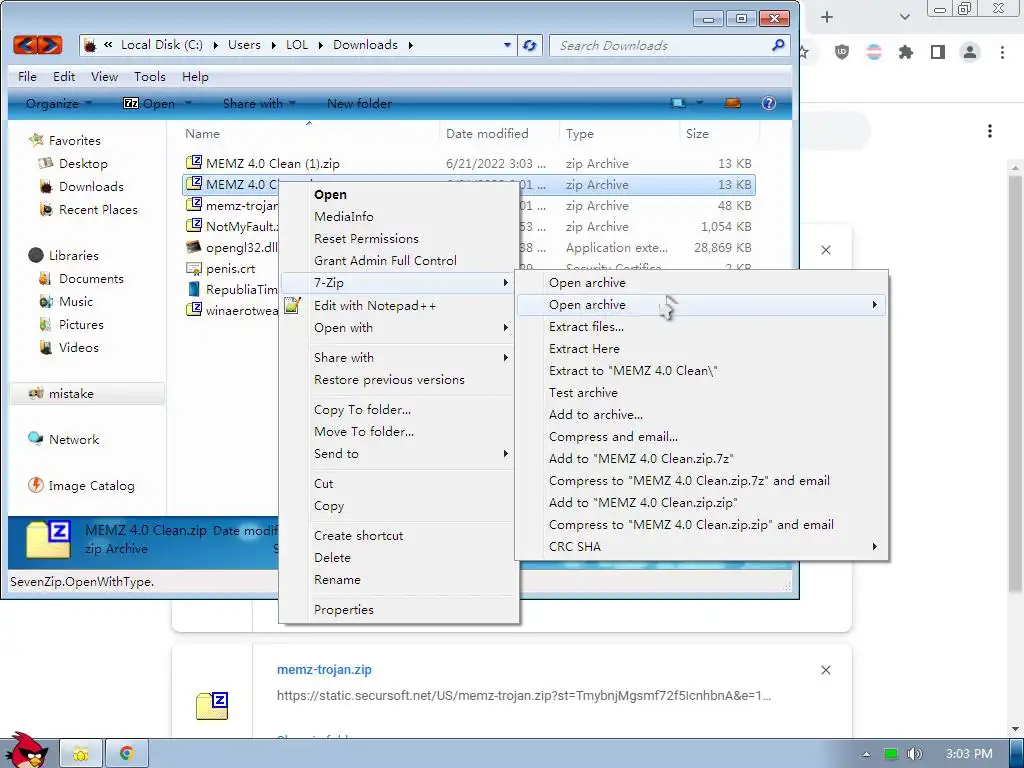Open the Chrome tab search chevron

[904, 17]
